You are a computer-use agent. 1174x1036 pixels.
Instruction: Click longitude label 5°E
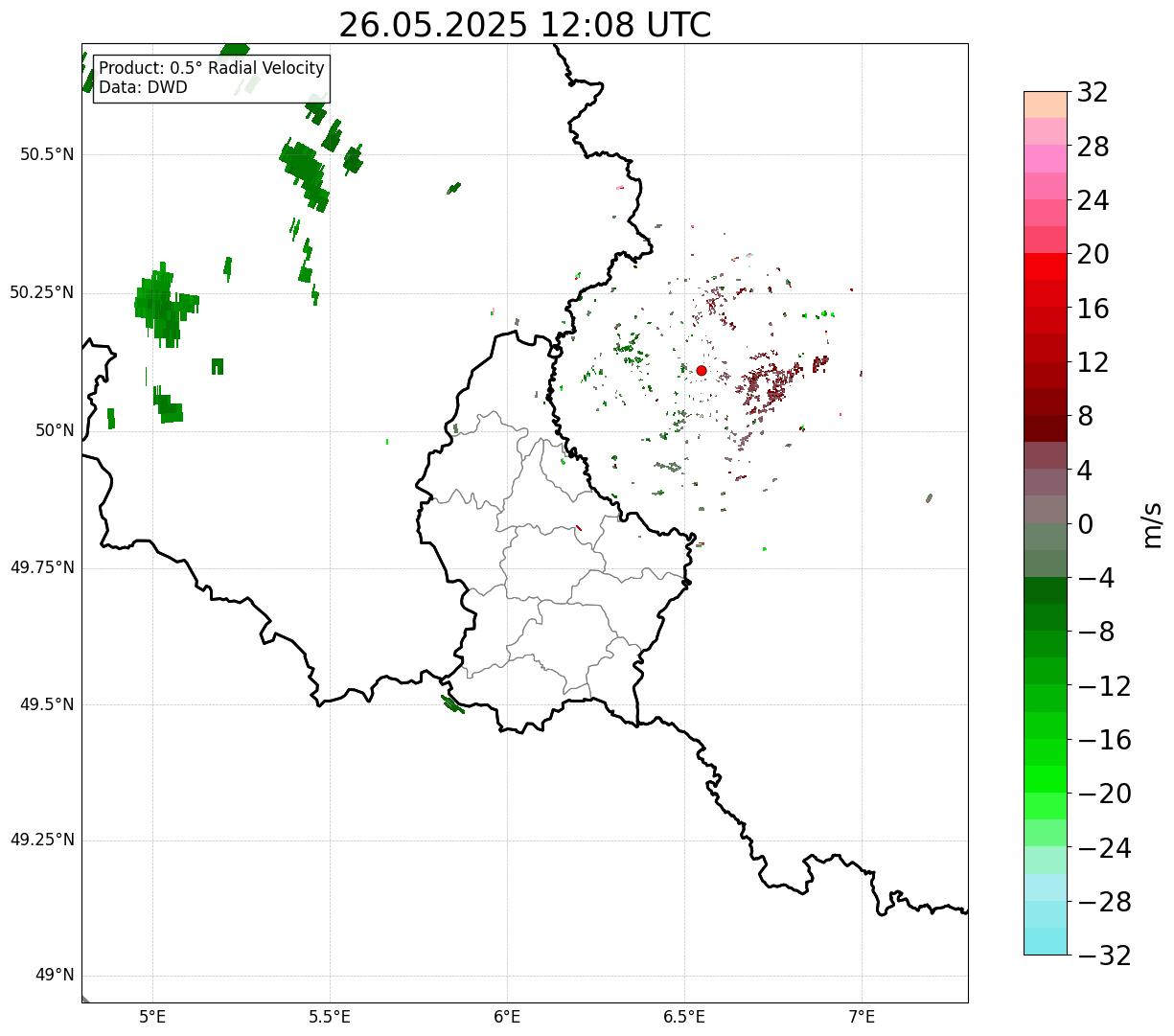[x=152, y=1016]
